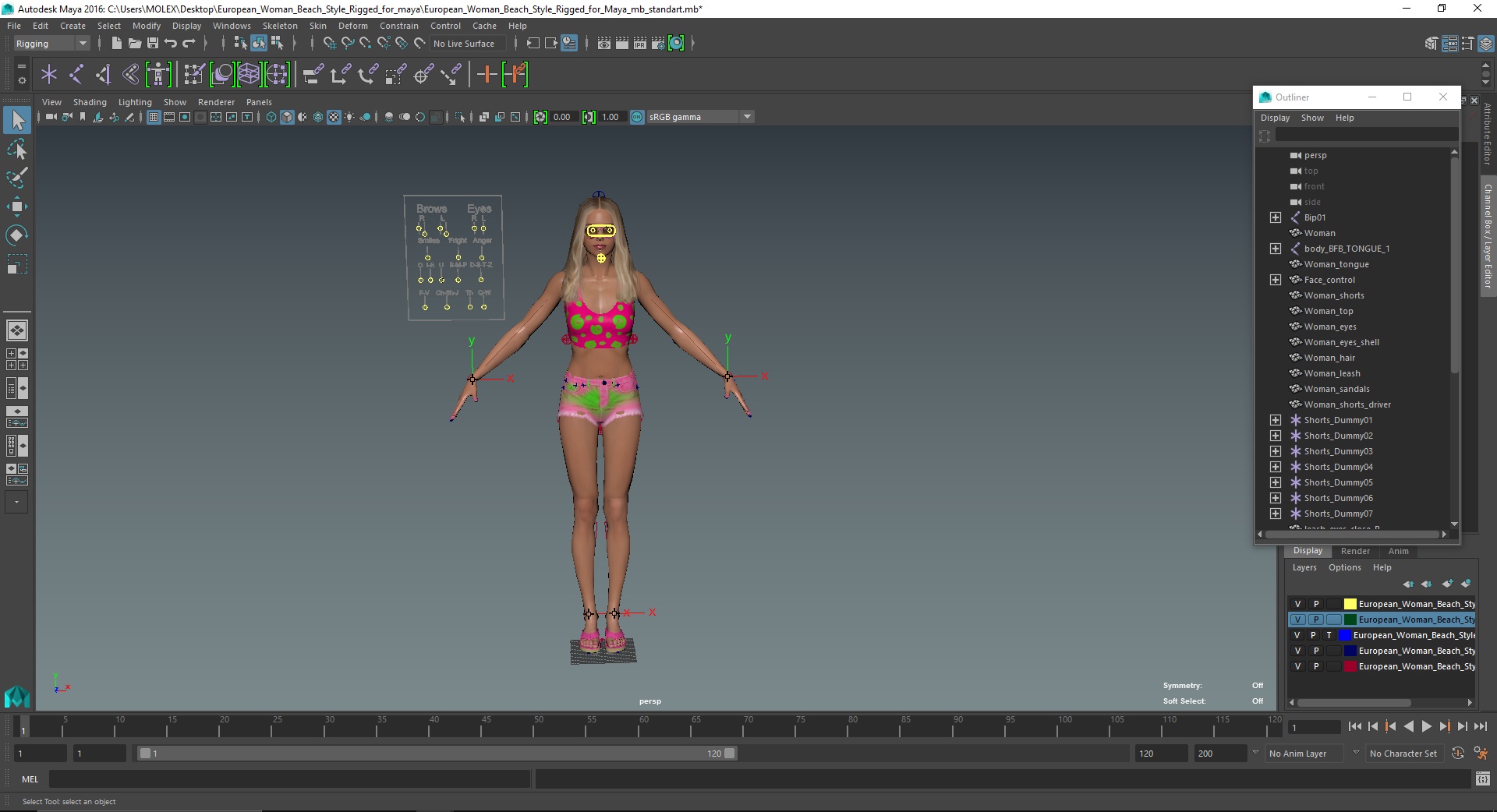Toggle P playback on yellow layer
Screen dimensions: 1497x812
point(1316,604)
